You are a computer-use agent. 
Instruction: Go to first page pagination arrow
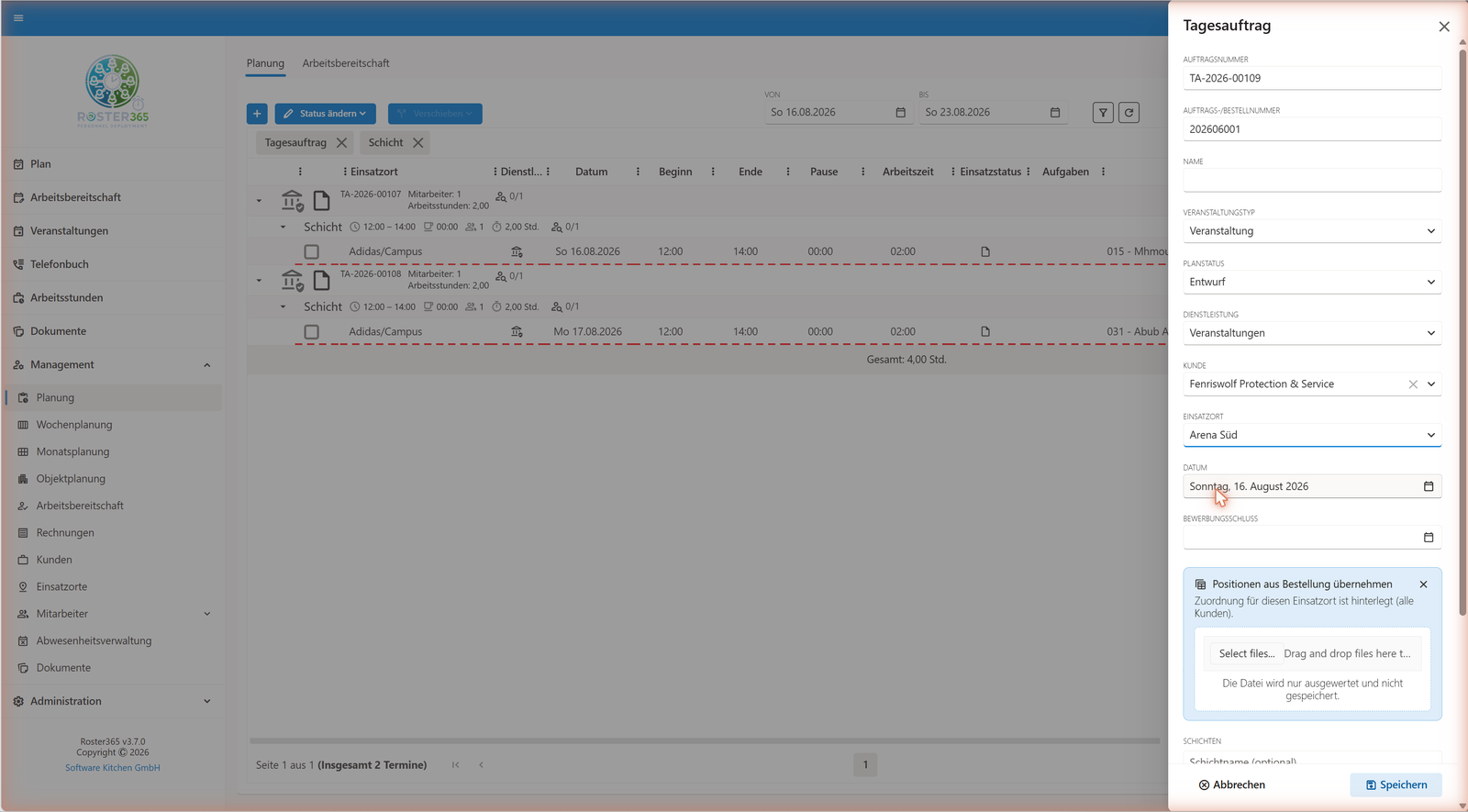pyautogui.click(x=455, y=765)
